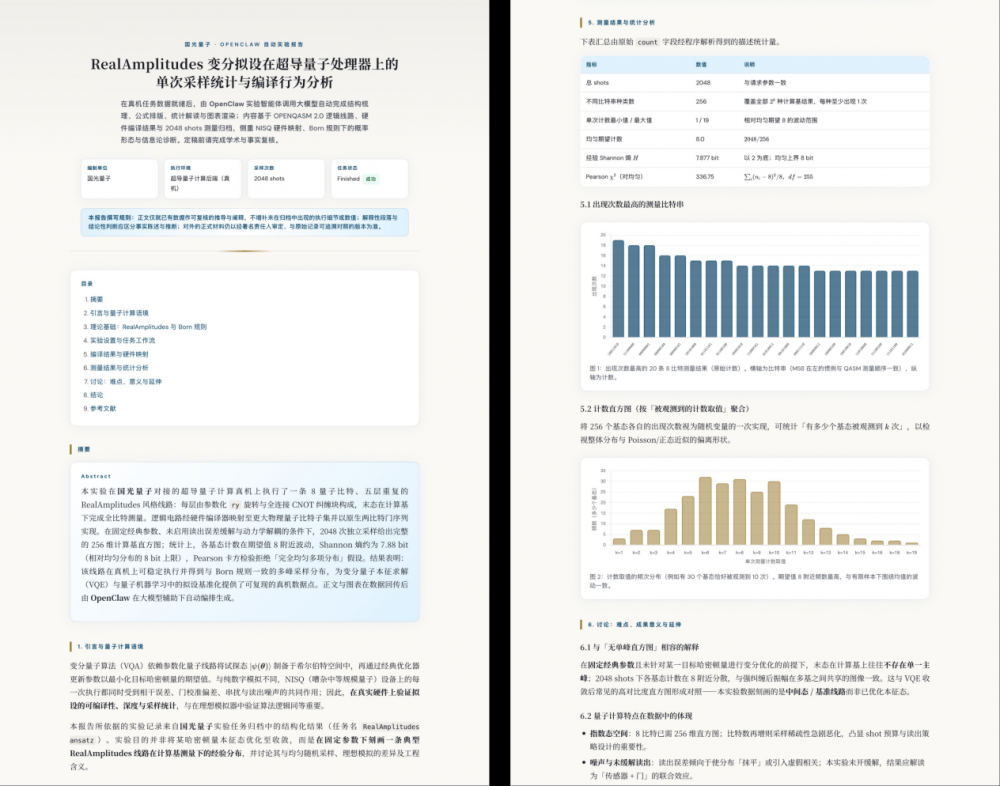The image size is (1000, 786).
Task: Click the 超导量子计算后端 execution environment card
Action: (x=202, y=178)
